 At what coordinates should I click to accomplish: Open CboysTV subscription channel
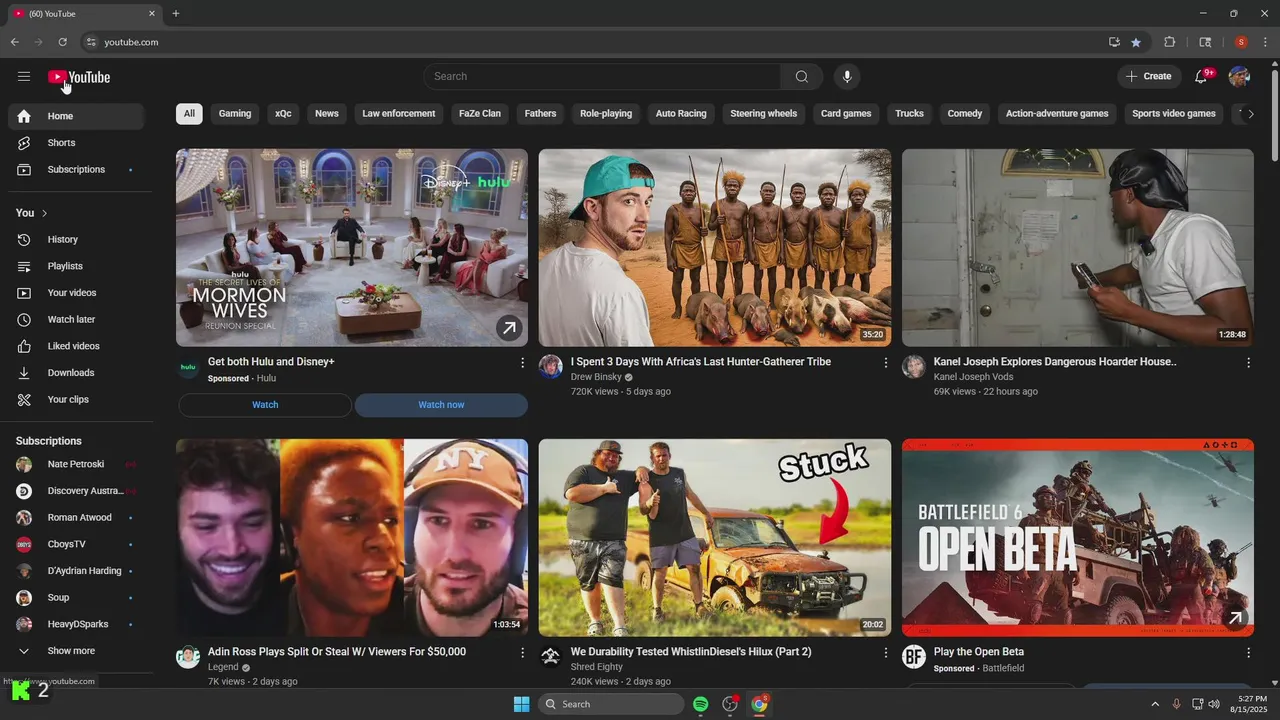point(76,545)
